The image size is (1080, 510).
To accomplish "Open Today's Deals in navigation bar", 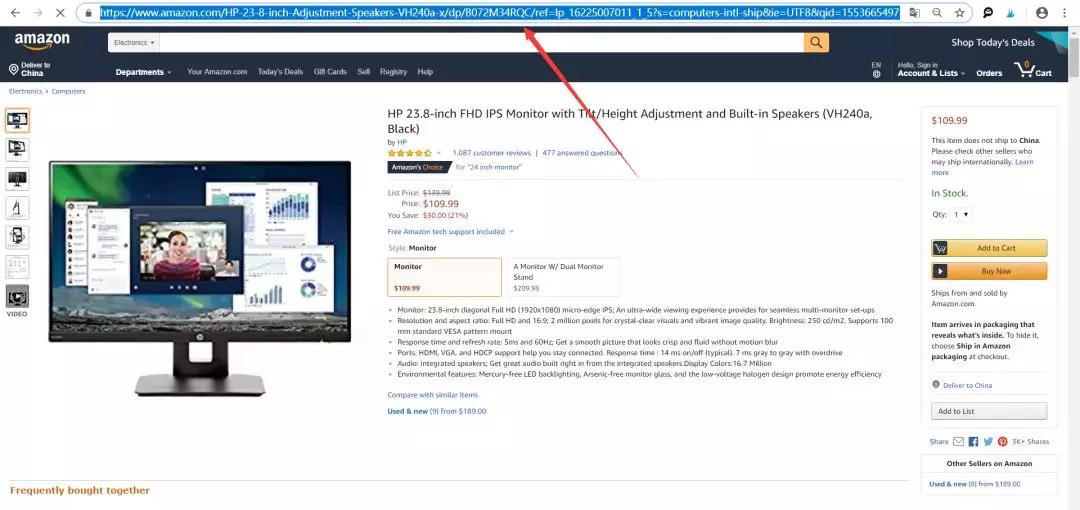I will [x=280, y=72].
